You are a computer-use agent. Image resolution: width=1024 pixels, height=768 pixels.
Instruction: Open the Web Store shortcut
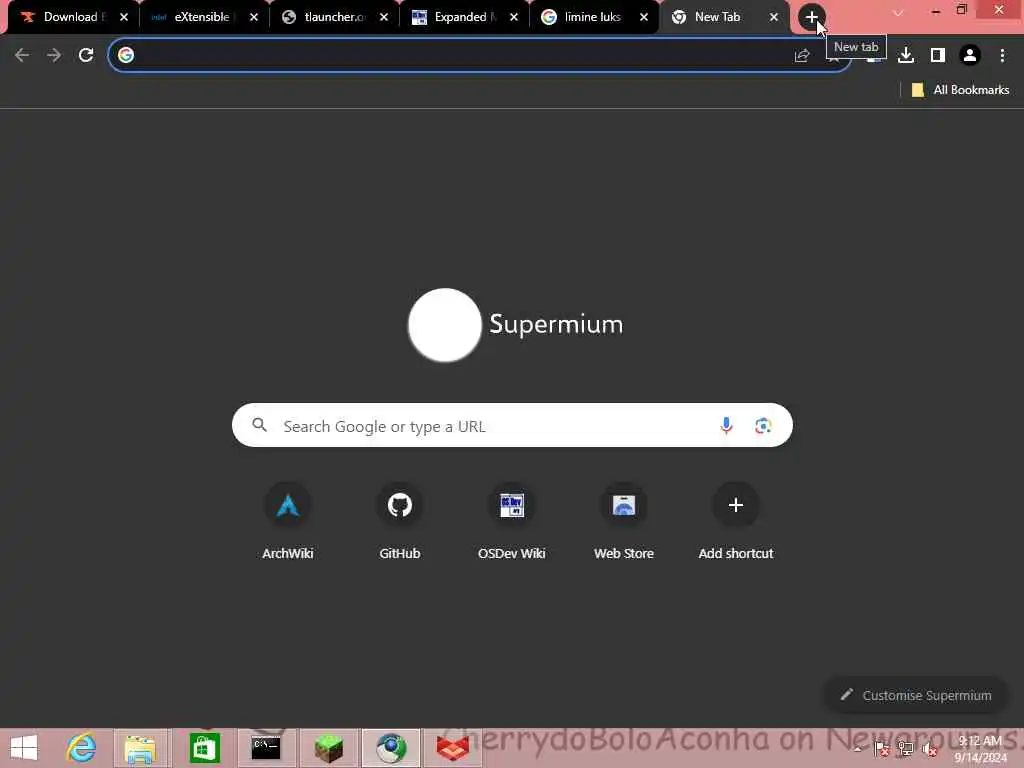click(x=624, y=522)
